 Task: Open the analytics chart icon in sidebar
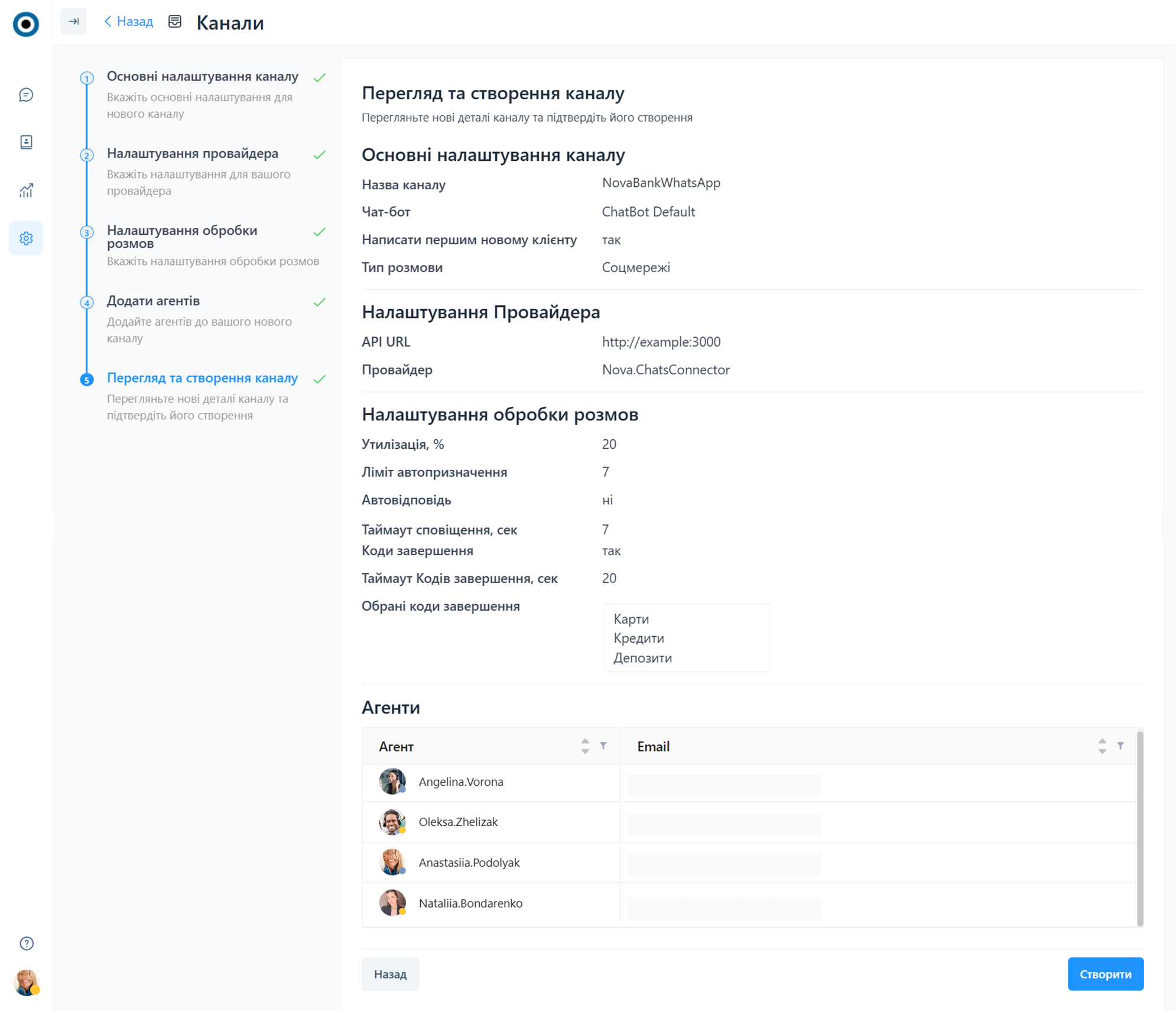26,190
